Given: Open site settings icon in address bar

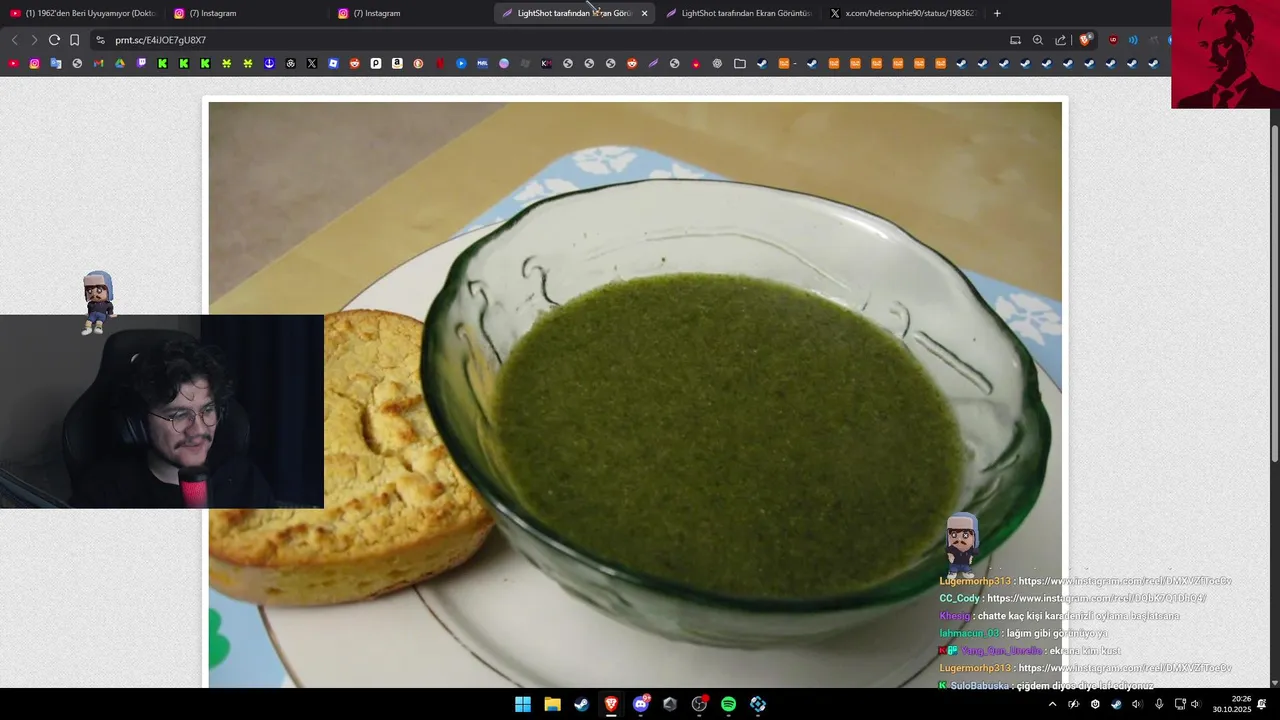Looking at the screenshot, I should tap(100, 40).
